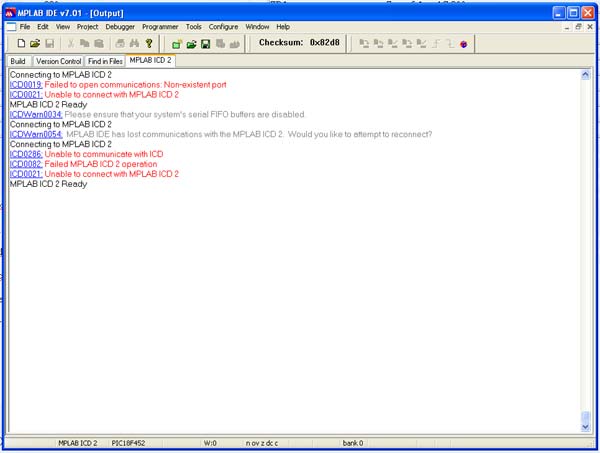Click the W:0 status bar entry
Screen dimensions: 600x453
210,443
